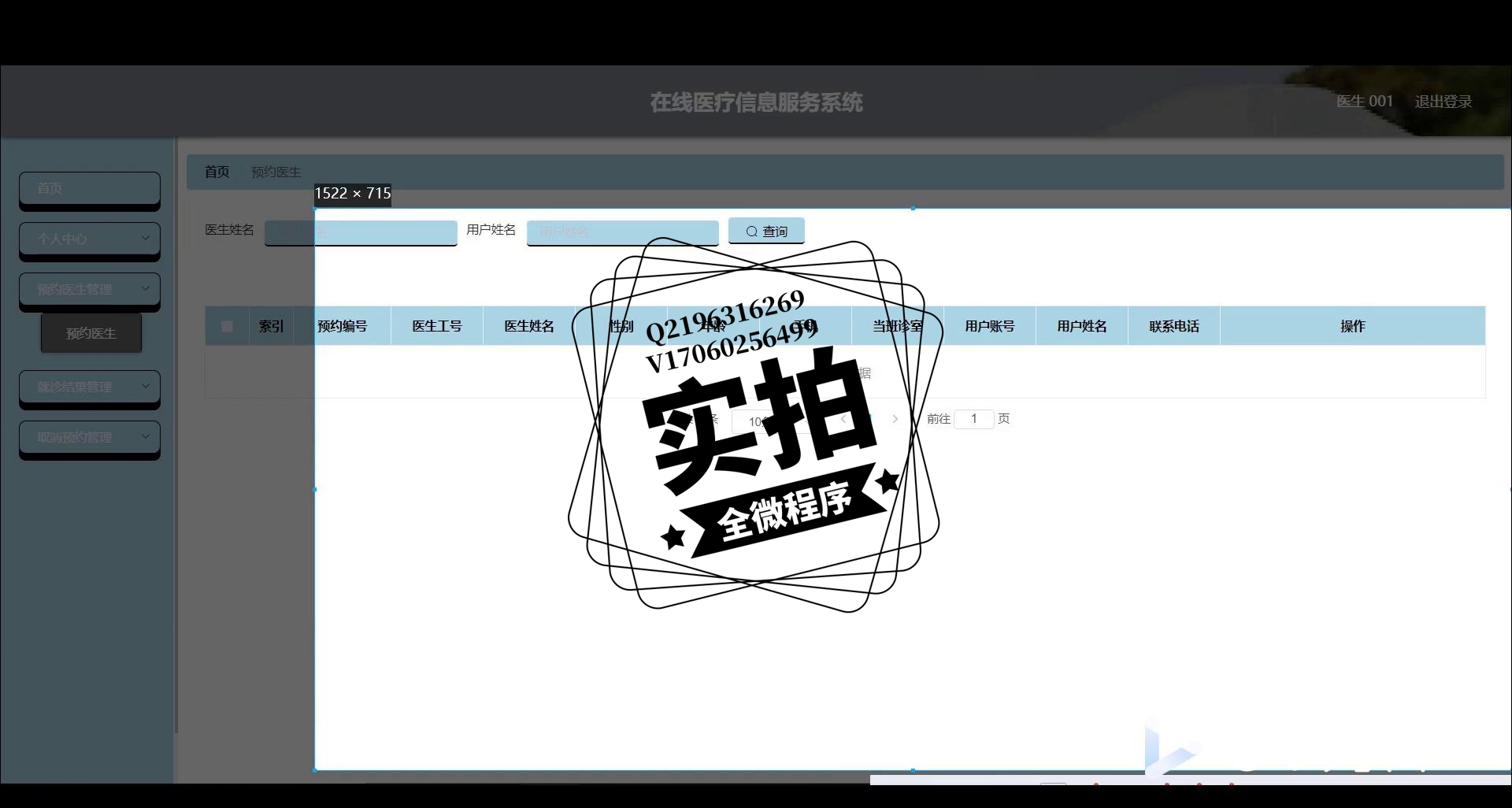This screenshot has height=808, width=1512.
Task: Click the 用户姓名 search input field
Action: click(623, 232)
